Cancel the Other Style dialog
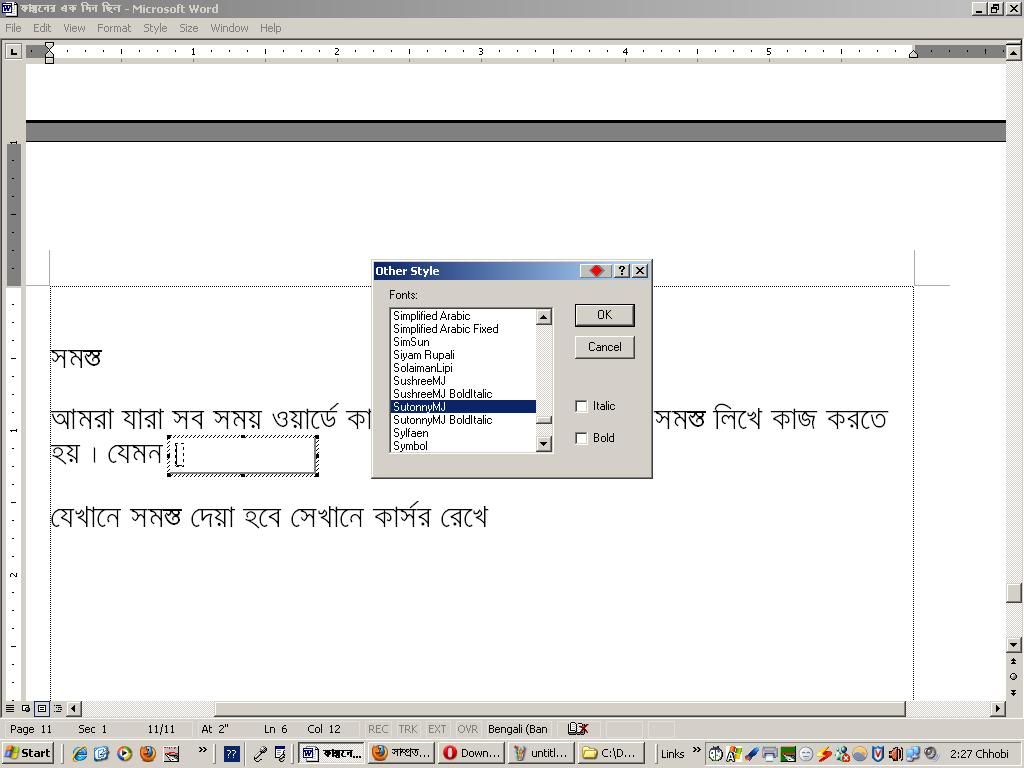This screenshot has height=768, width=1024. coord(604,347)
